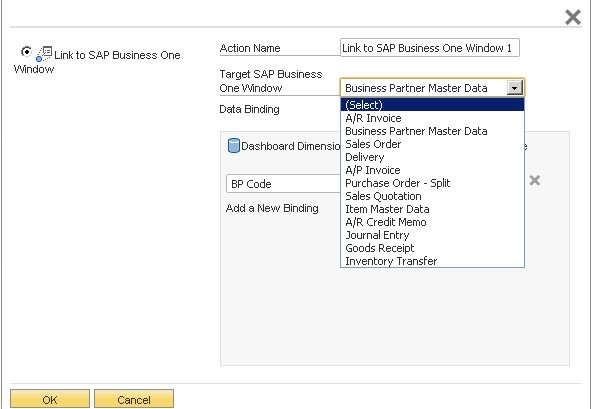Choose Goods Receipt from the list
591x409 pixels.
[432, 248]
